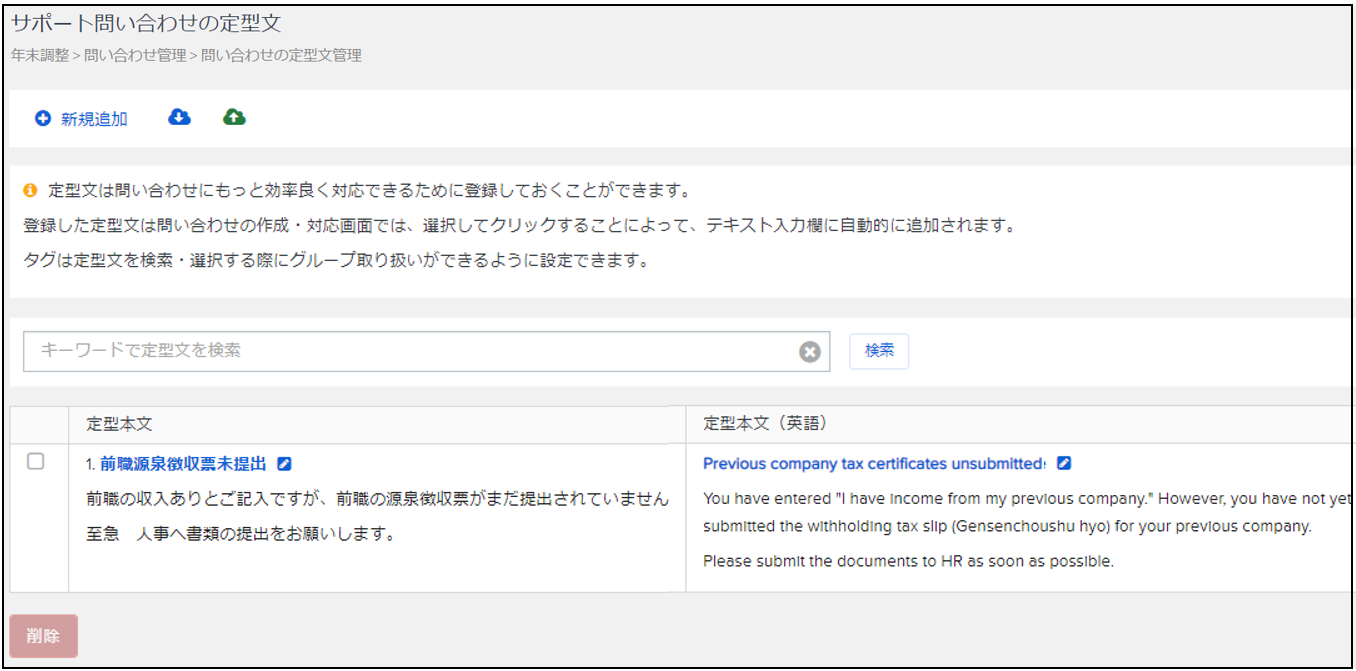
Task: Select the 問い合わせの定型文管理 breadcrumb
Action: pyautogui.click(x=281, y=56)
